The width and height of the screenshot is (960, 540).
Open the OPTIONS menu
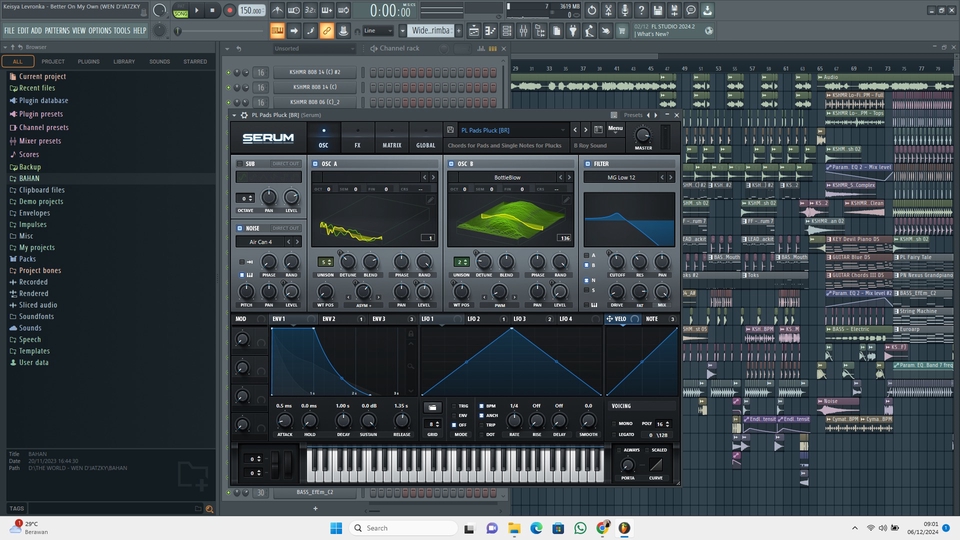tap(100, 31)
